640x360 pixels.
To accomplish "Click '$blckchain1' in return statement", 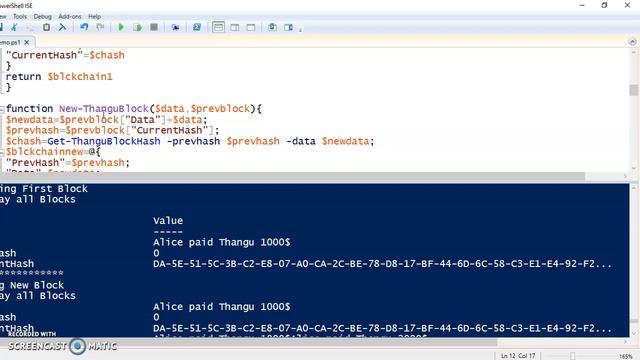I will coord(80,77).
